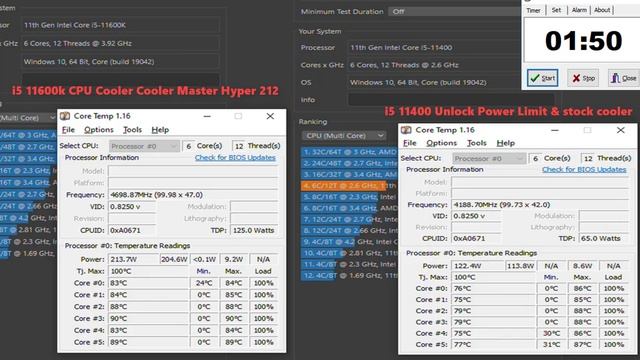Click the door icon on the timer's Close button
This screenshot has height=360, width=640.
coord(616,78)
